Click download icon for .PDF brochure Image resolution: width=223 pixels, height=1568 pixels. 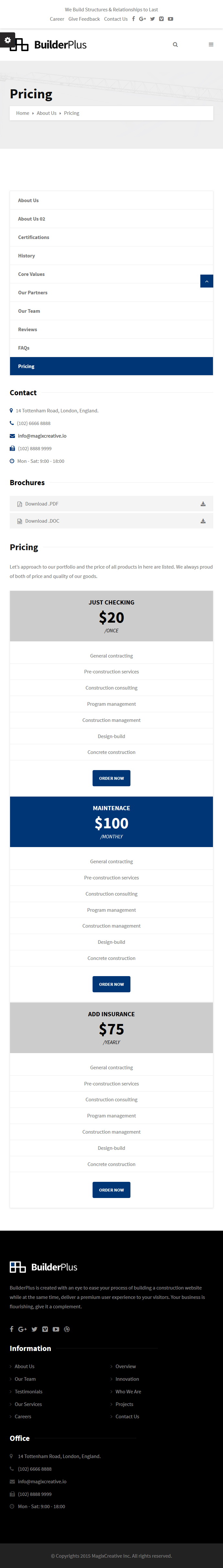tap(203, 504)
